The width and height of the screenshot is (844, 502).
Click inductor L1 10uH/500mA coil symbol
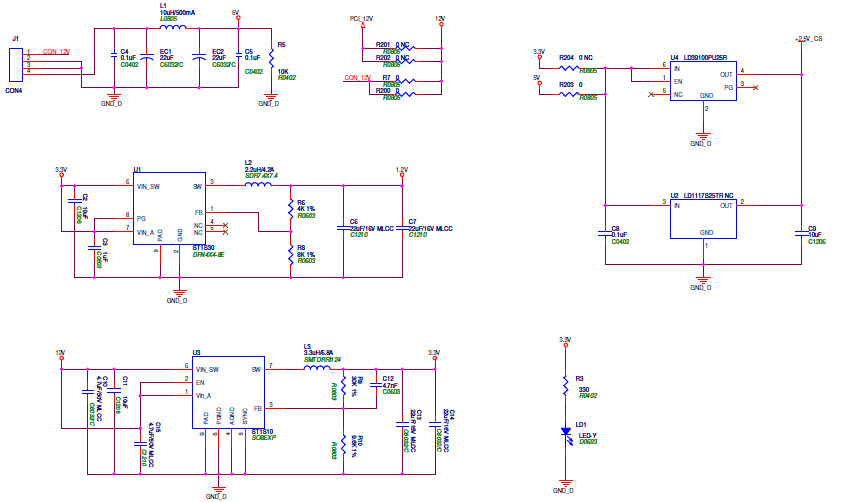point(172,27)
